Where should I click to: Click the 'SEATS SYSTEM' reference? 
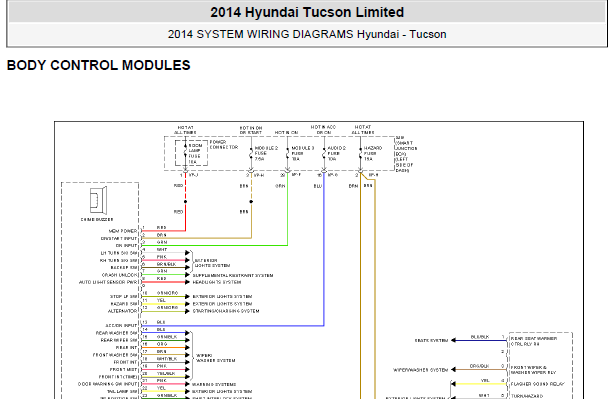[x=431, y=340]
